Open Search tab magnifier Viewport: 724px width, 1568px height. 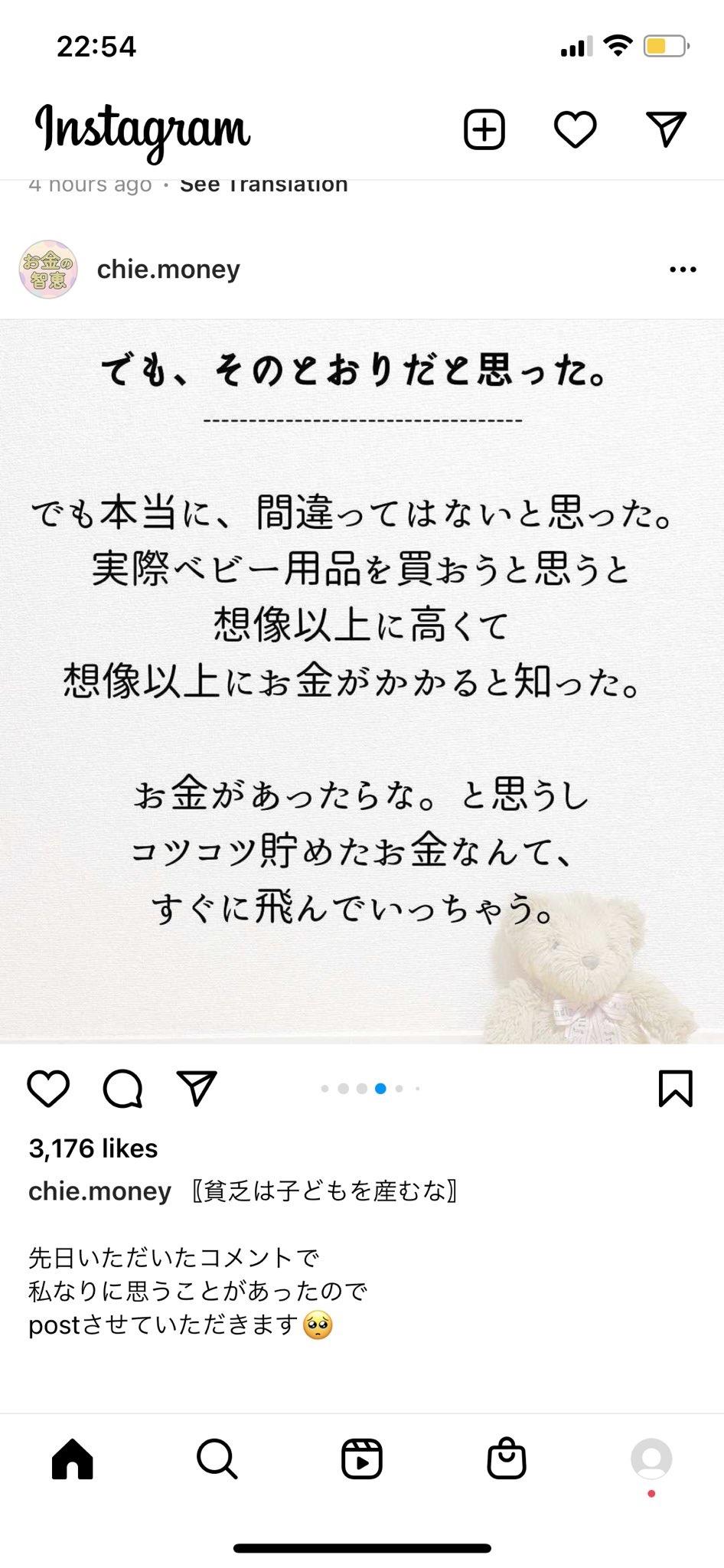[x=217, y=1459]
